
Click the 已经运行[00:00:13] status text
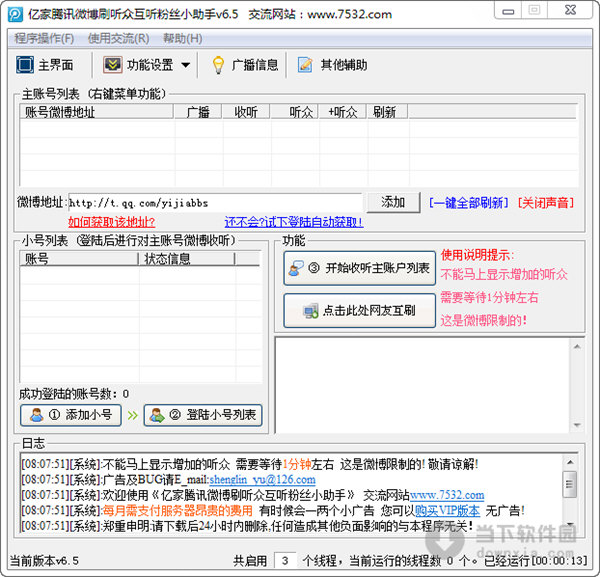[535, 561]
